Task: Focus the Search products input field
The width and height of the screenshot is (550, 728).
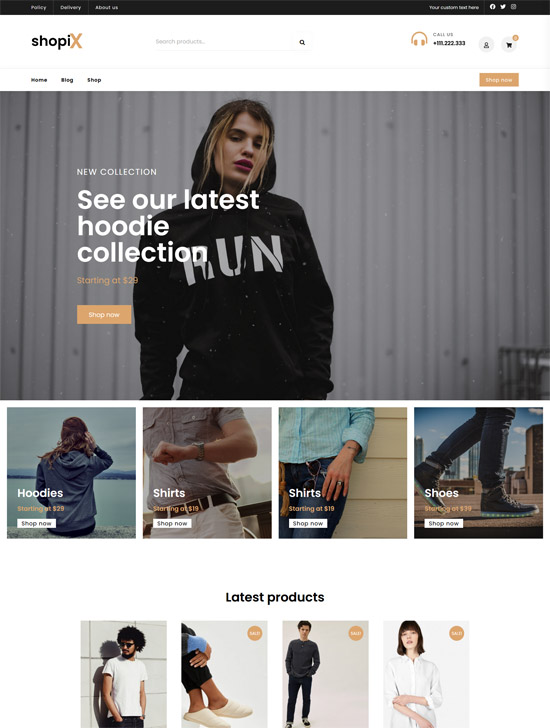Action: [224, 42]
